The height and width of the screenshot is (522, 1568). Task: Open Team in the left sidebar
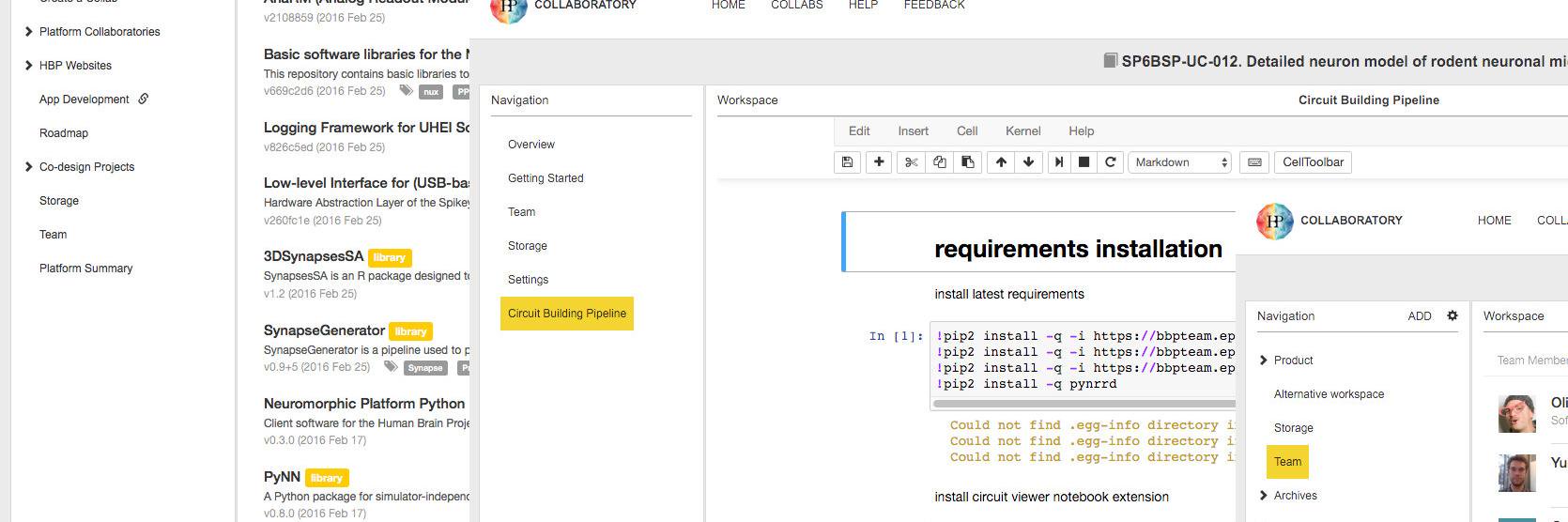point(53,235)
